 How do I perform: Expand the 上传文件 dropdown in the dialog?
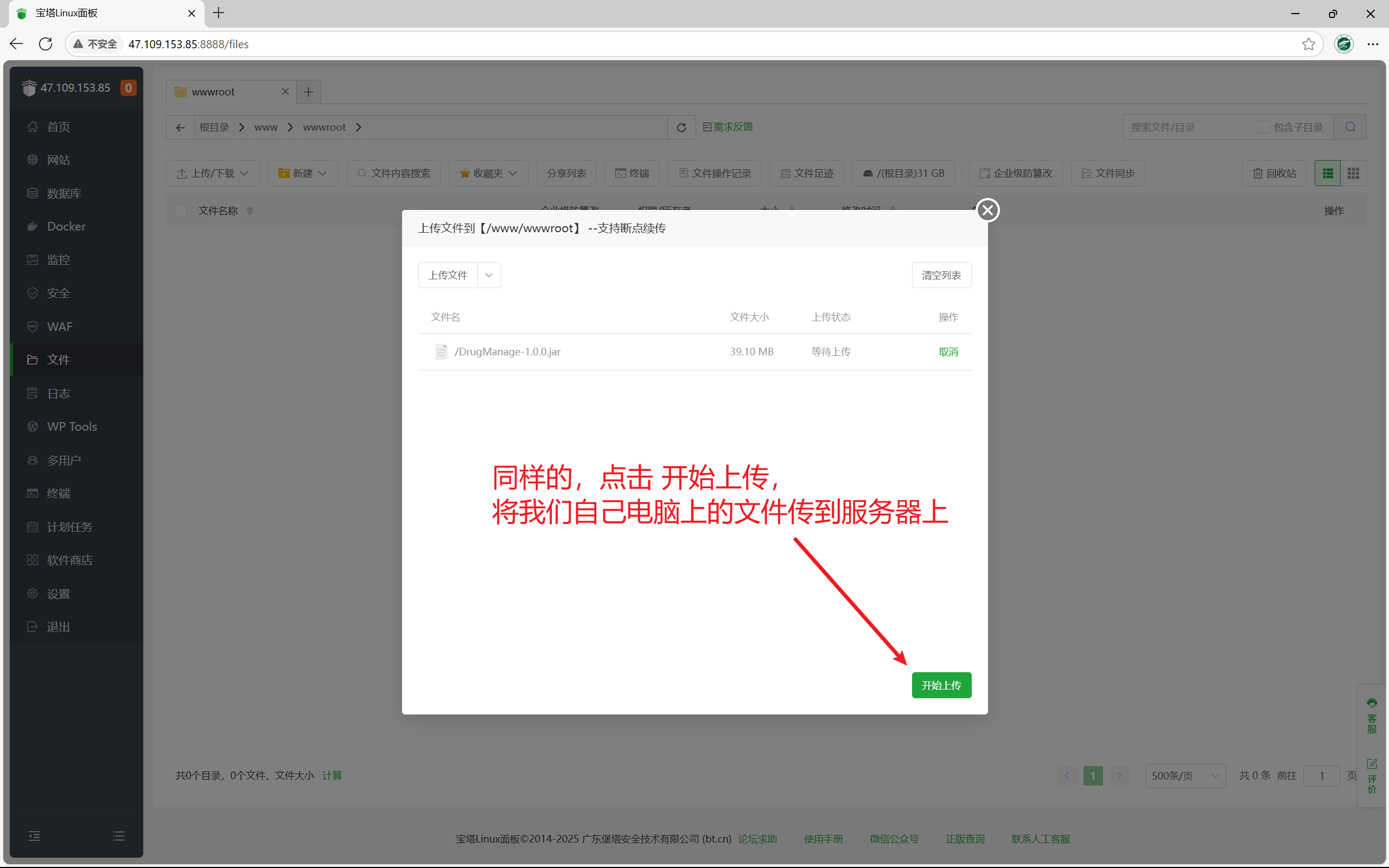(x=488, y=275)
